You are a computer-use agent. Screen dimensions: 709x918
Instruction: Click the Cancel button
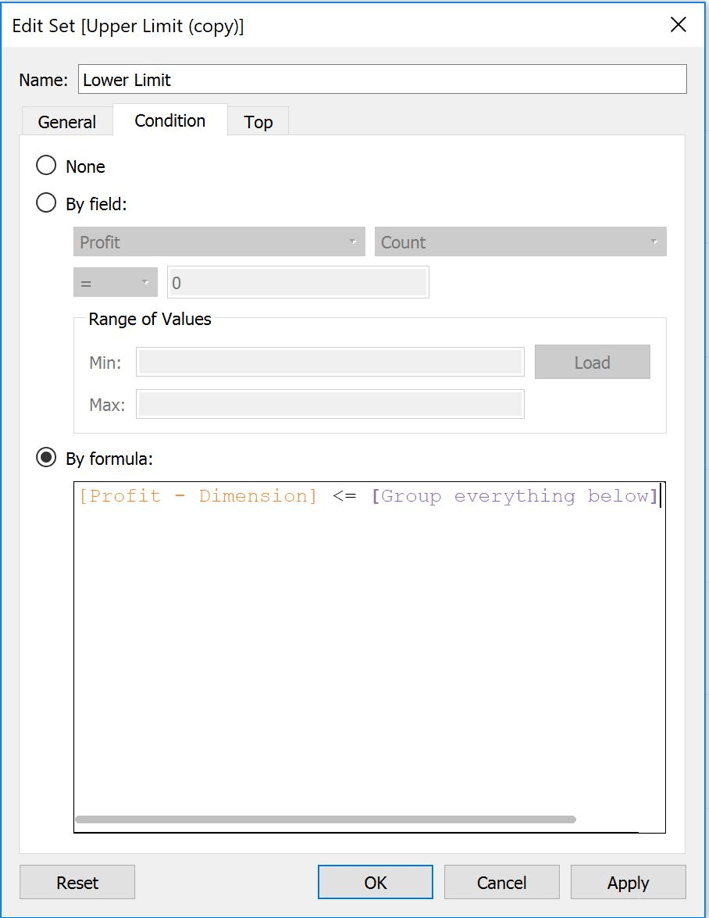pos(502,882)
